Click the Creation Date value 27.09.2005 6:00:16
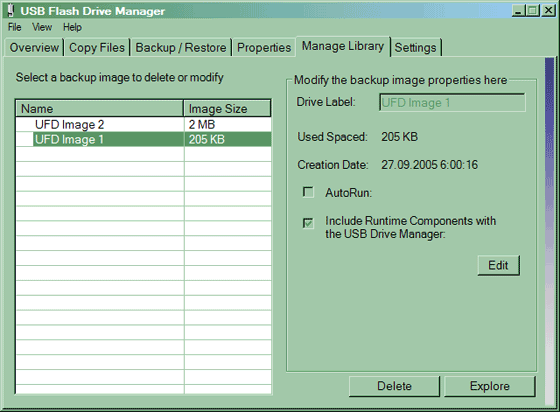Image resolution: width=560 pixels, height=412 pixels. 429,165
